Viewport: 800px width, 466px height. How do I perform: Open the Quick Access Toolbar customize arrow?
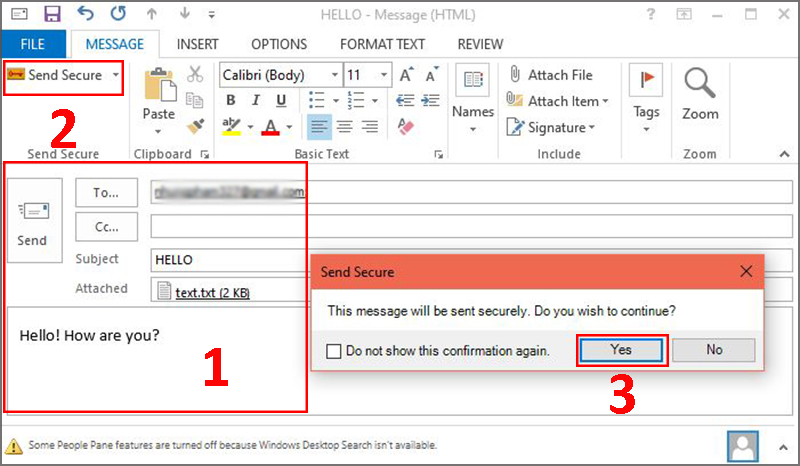[211, 15]
